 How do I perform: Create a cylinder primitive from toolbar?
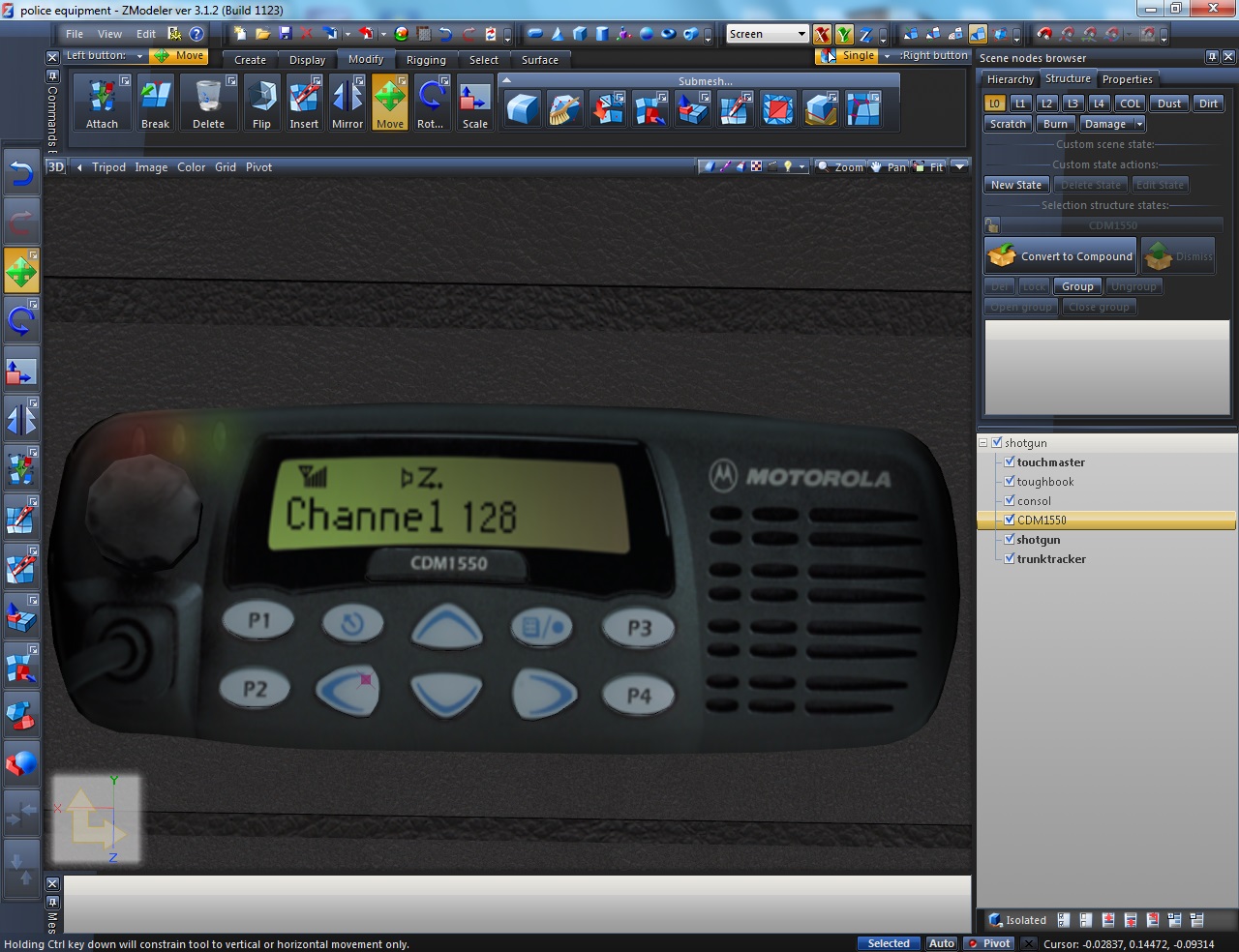[x=602, y=34]
